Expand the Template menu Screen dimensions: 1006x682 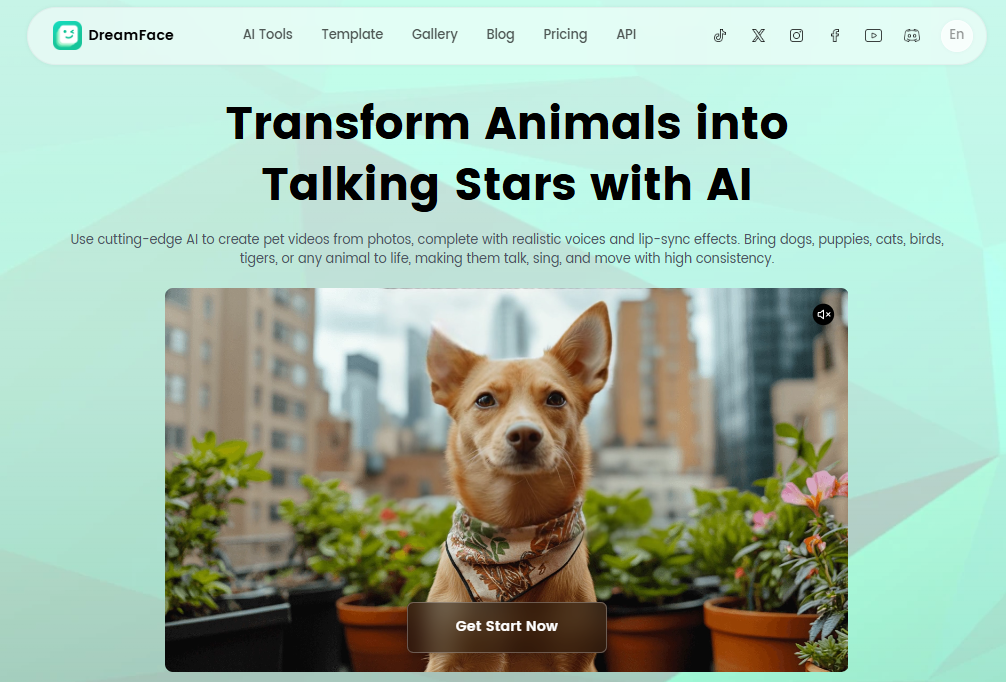pyautogui.click(x=352, y=35)
